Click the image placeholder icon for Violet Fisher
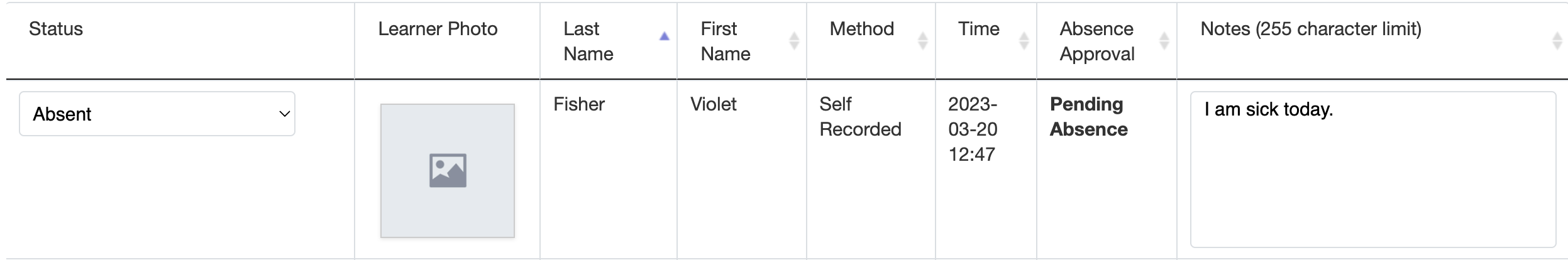Viewport: 1568px width, 260px height. [448, 170]
